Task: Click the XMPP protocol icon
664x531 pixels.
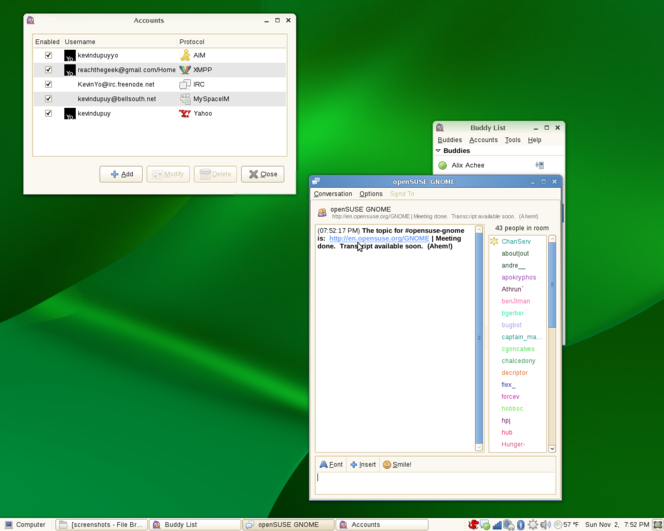Action: (185, 69)
